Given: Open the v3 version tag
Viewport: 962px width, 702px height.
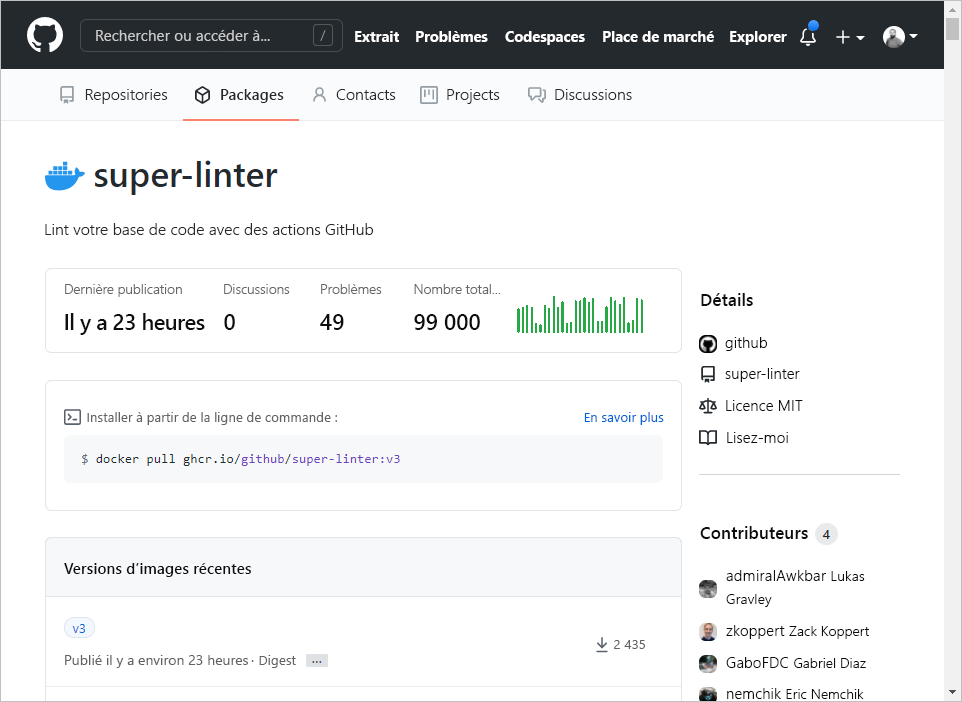Looking at the screenshot, I should pos(79,628).
